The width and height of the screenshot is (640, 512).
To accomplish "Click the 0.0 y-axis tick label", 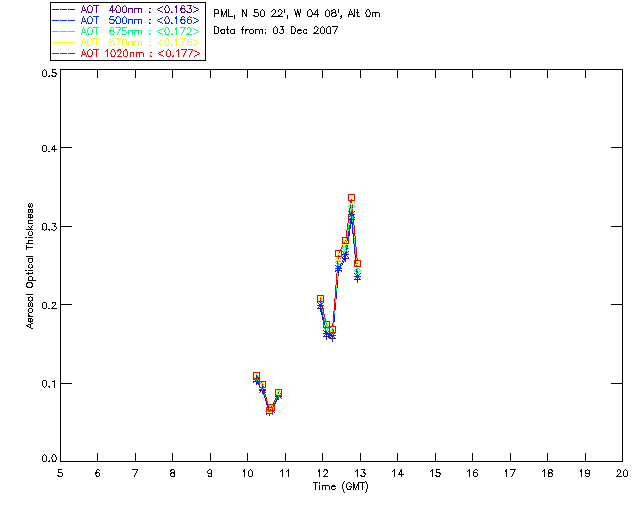I will 49,459.
